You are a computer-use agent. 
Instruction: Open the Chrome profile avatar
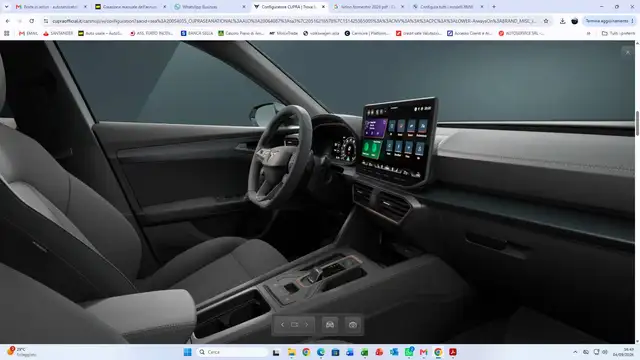[574, 21]
